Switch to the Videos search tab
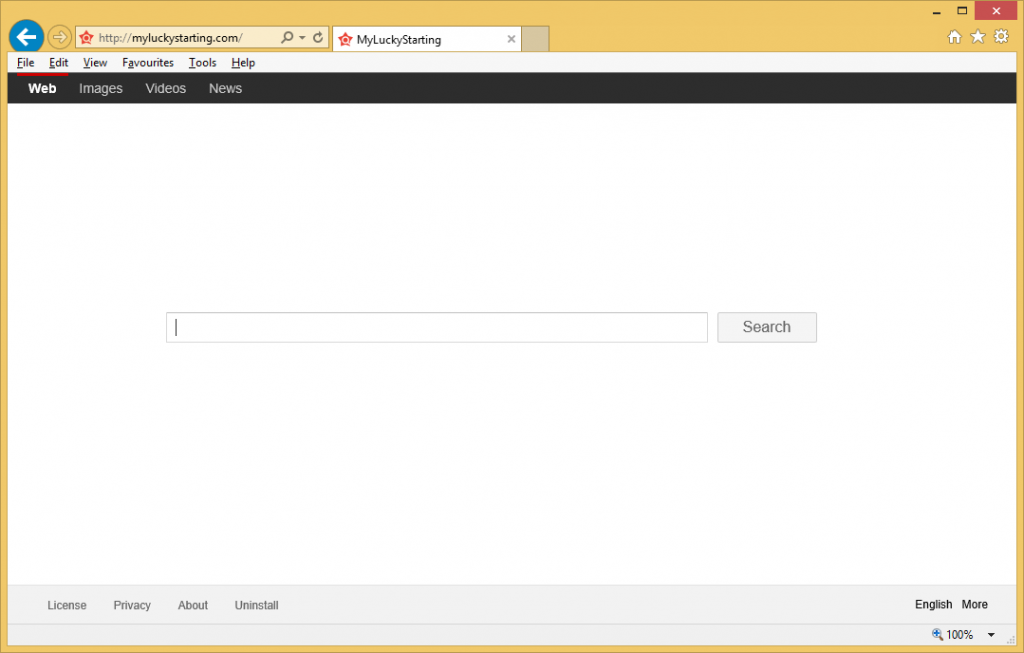This screenshot has width=1024, height=653. [165, 89]
